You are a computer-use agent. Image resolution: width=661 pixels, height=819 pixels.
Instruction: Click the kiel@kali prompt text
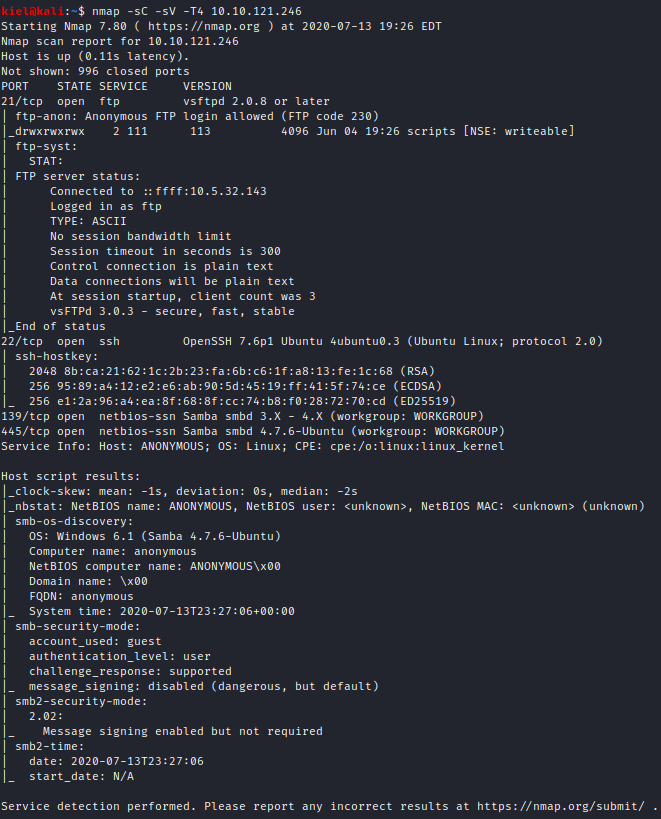(x=32, y=11)
